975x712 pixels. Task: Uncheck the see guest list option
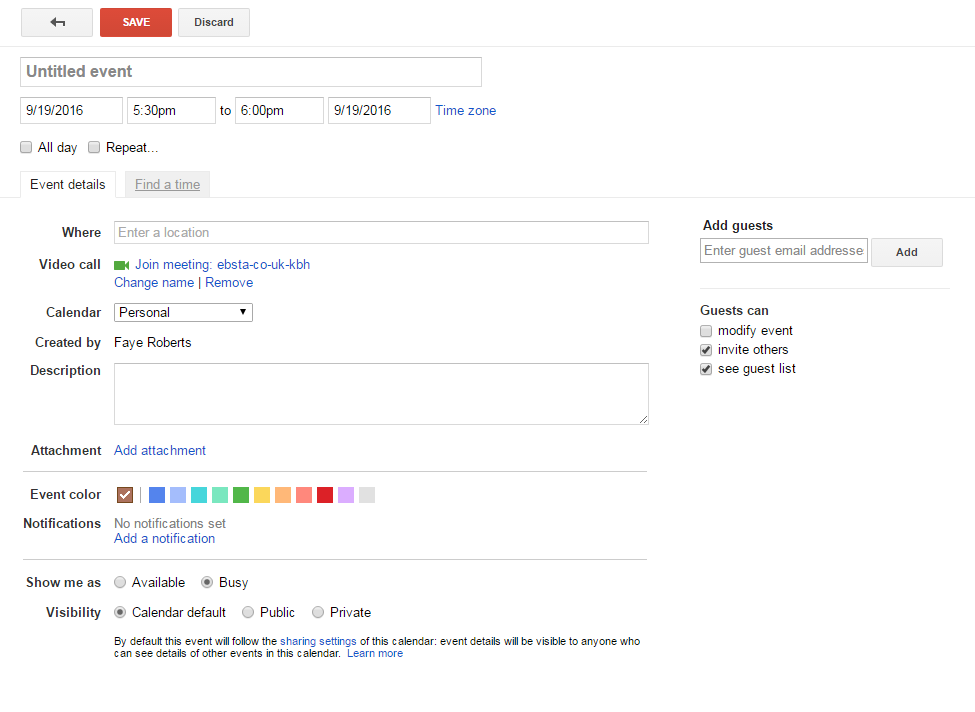click(707, 369)
